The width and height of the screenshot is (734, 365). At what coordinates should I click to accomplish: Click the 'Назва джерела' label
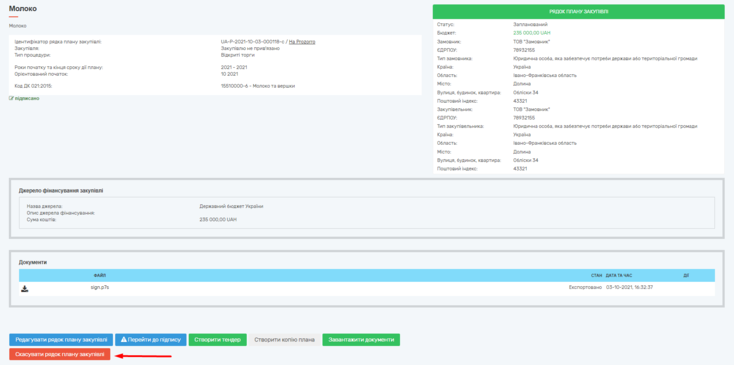[44, 206]
